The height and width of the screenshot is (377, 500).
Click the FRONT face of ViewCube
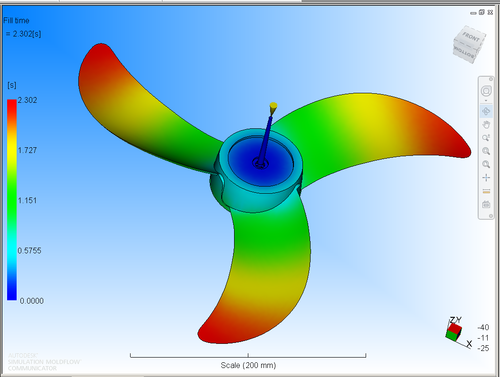click(471, 37)
